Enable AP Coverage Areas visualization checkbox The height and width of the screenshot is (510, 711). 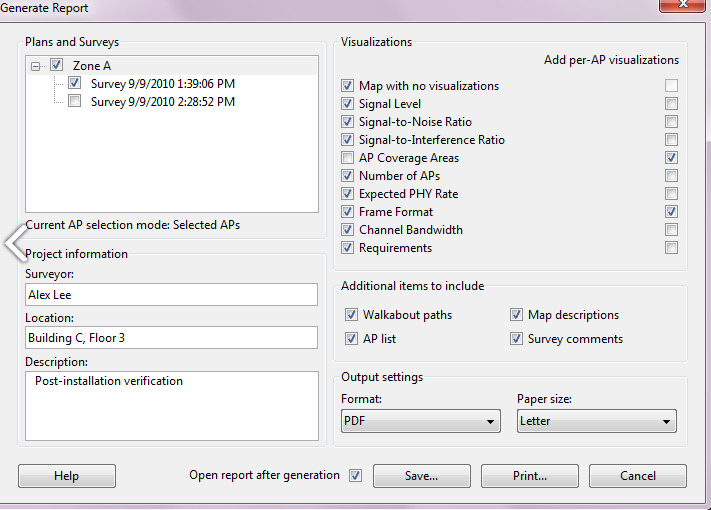[347, 157]
